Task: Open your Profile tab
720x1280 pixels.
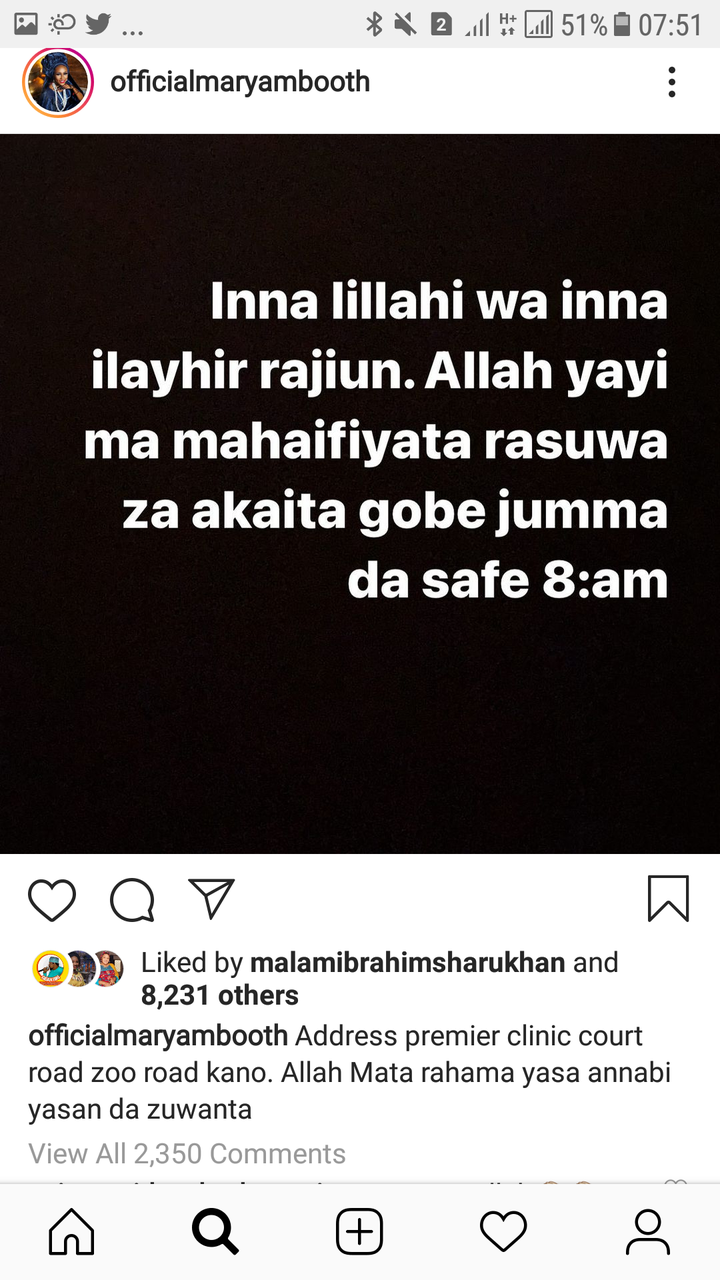Action: tap(647, 1231)
